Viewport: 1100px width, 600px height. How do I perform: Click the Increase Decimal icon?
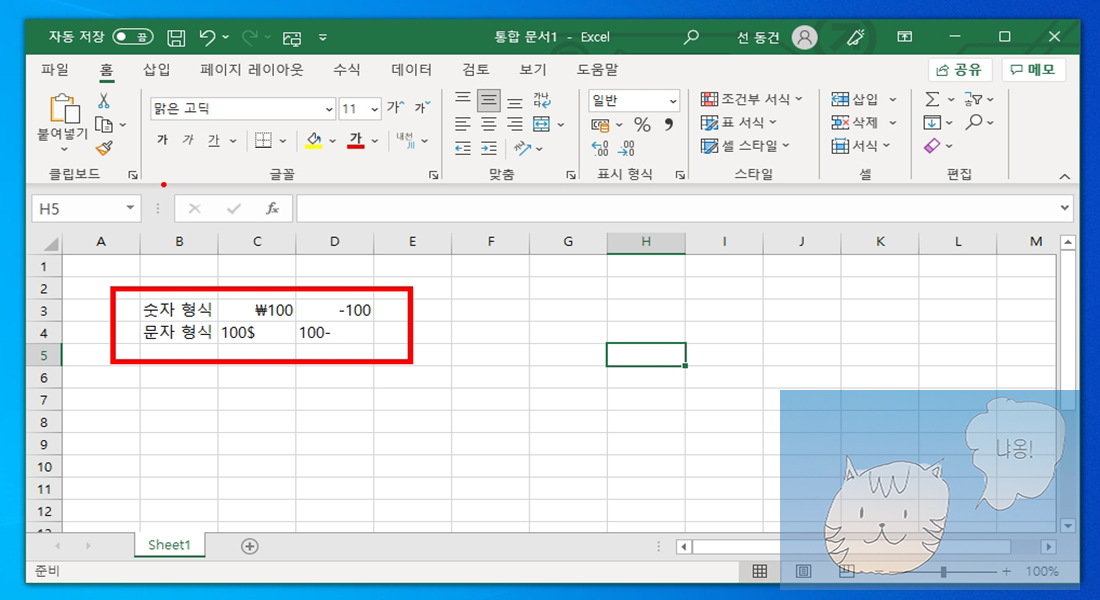pos(600,148)
